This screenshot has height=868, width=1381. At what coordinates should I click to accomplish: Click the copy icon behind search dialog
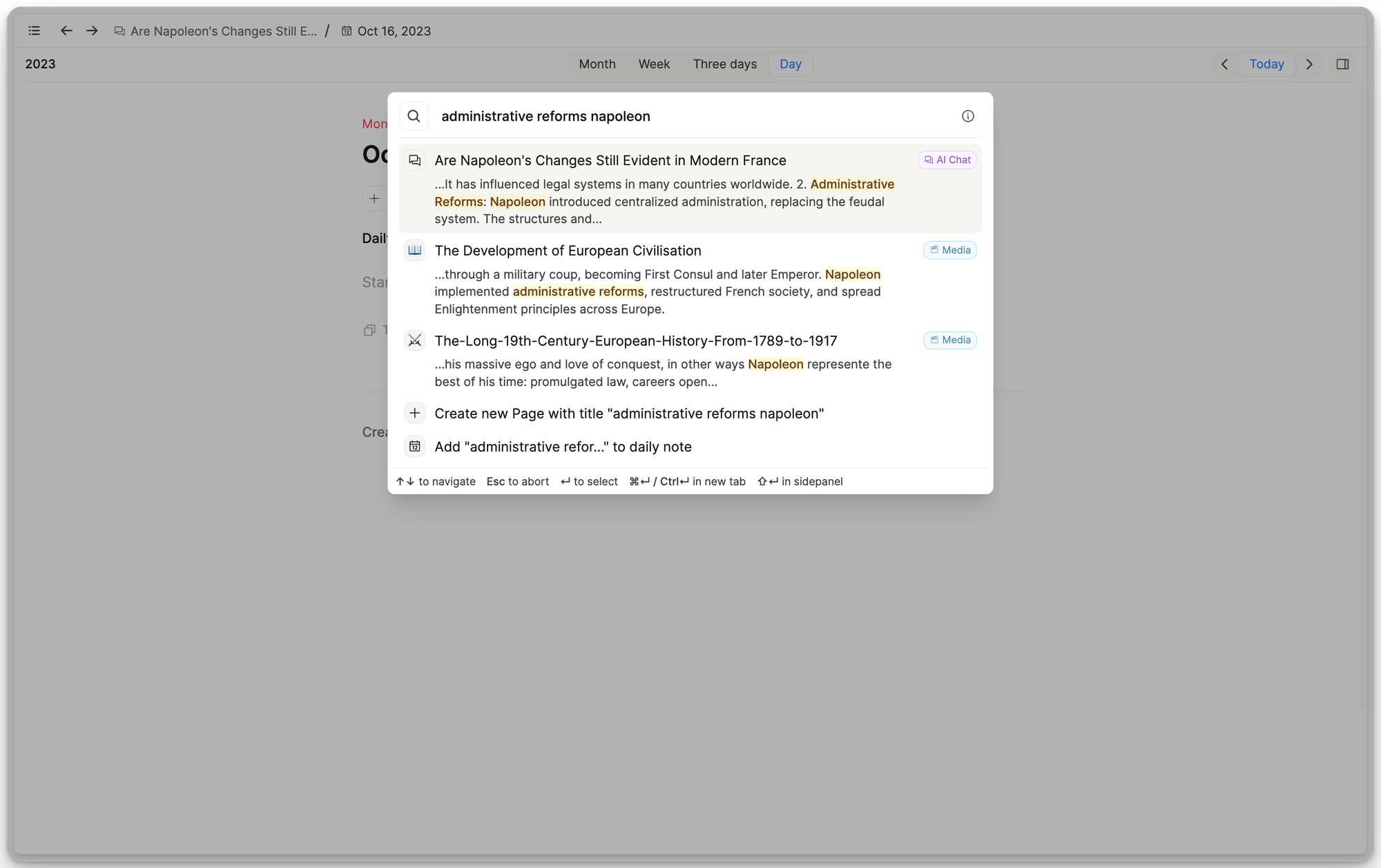[x=369, y=330]
